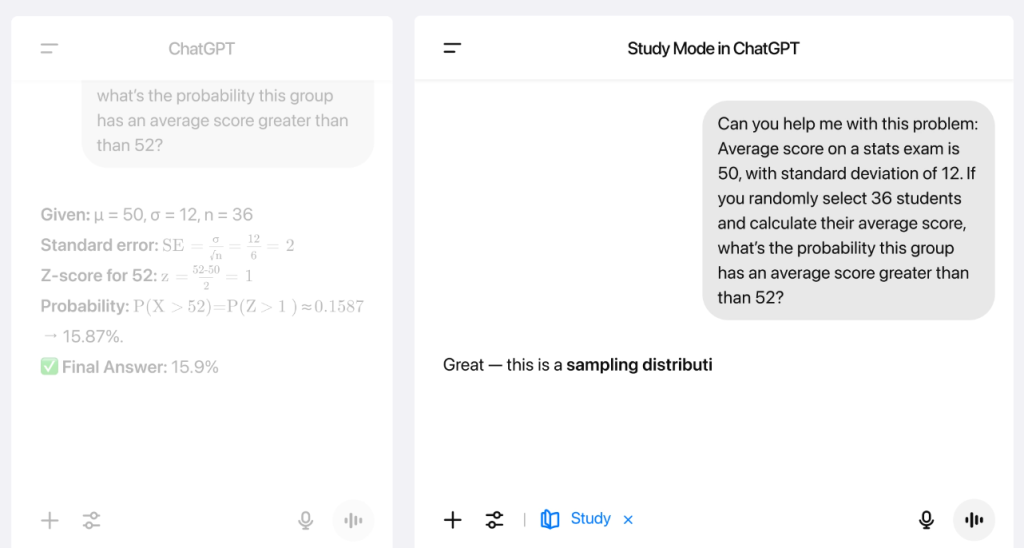Click the Study Mode in ChatGPT title
Viewport: 1024px width, 548px height.
coord(713,49)
